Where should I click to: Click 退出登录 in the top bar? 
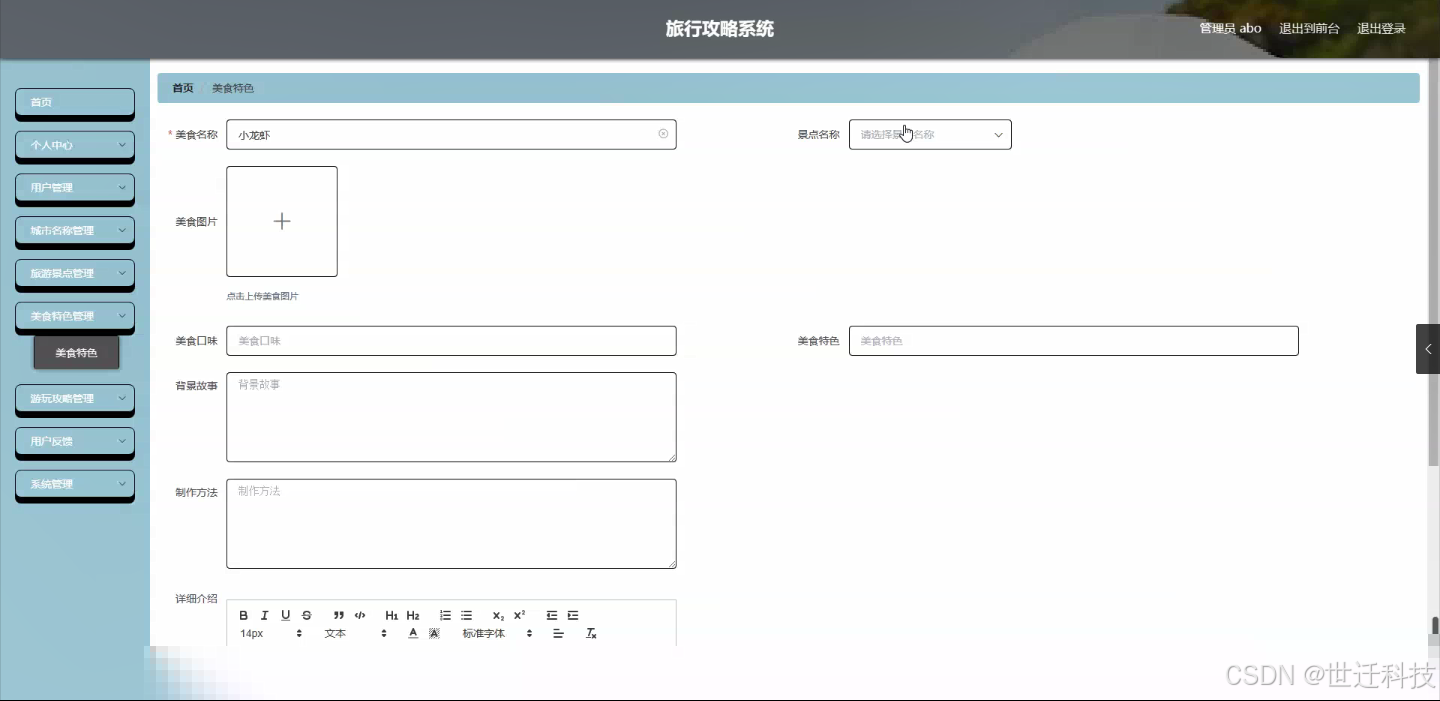pyautogui.click(x=1381, y=28)
